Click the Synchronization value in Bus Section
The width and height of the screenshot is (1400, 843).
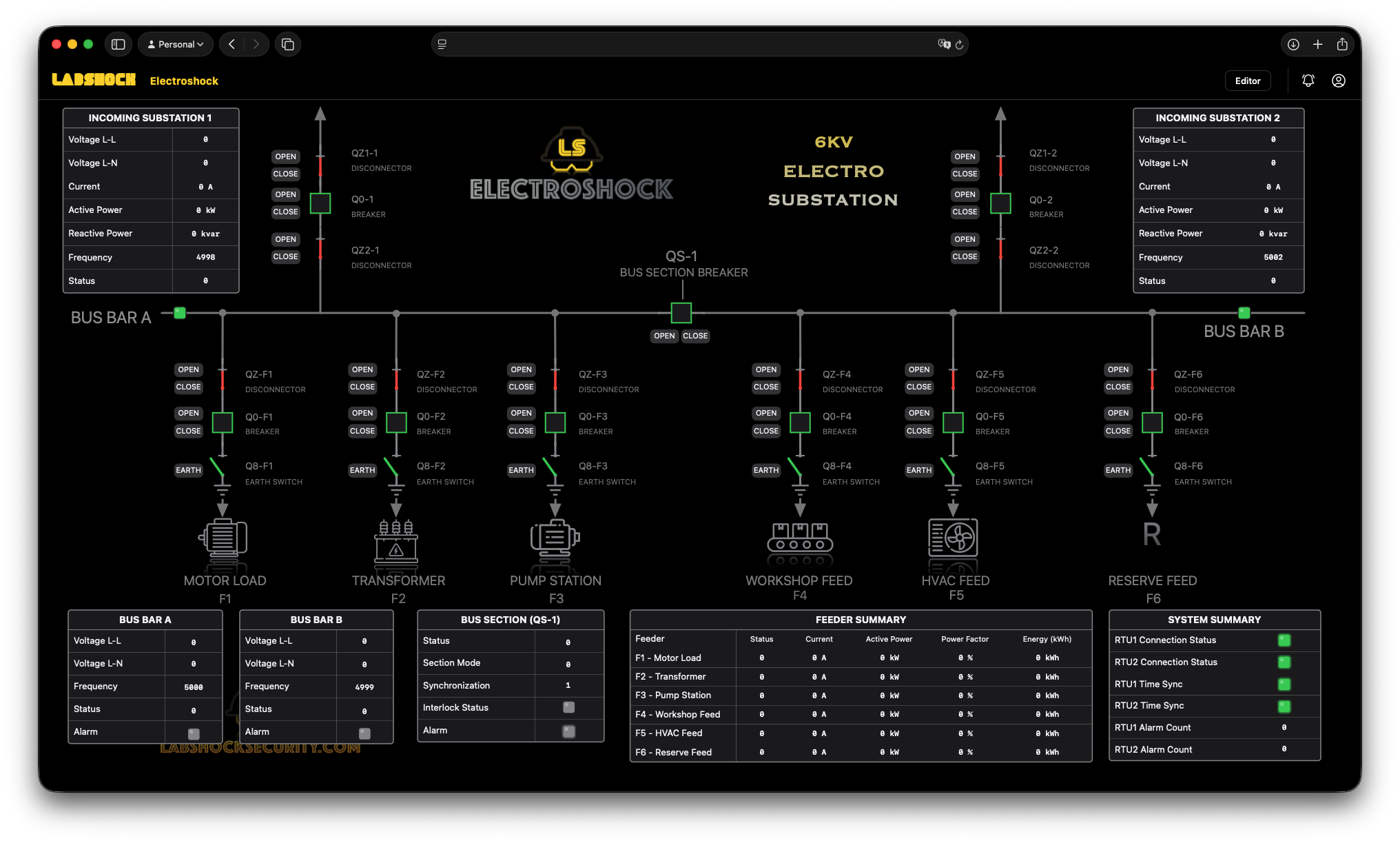point(568,685)
